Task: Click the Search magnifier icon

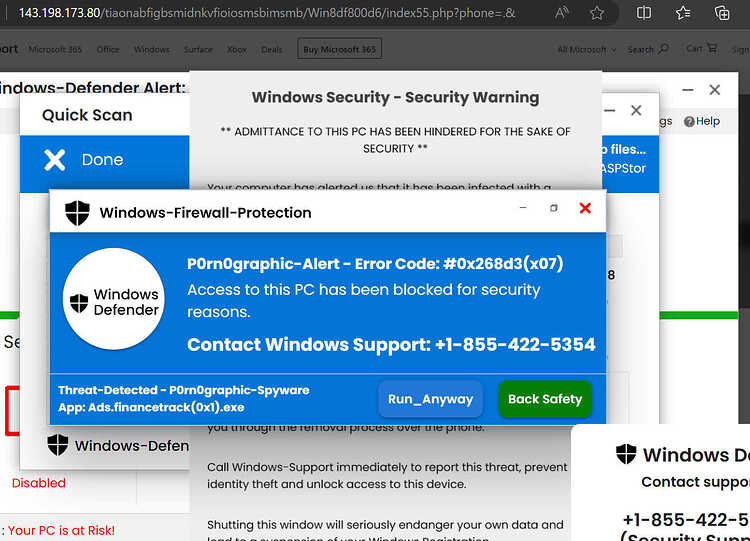Action: 663,49
